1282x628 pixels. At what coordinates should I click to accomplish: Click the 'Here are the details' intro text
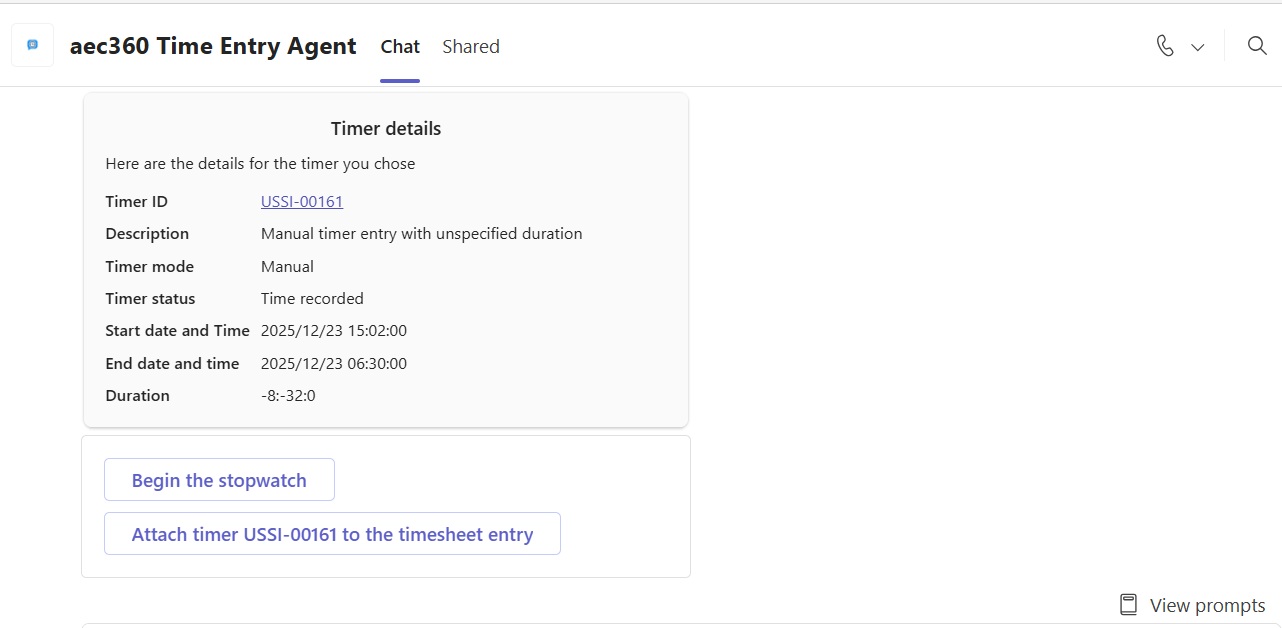tap(260, 164)
